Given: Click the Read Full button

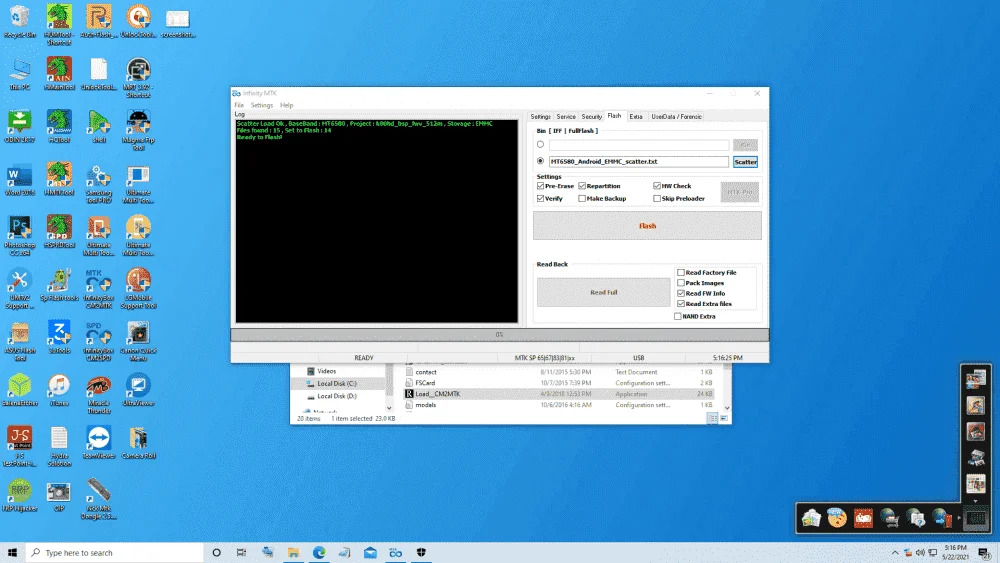Looking at the screenshot, I should point(603,292).
